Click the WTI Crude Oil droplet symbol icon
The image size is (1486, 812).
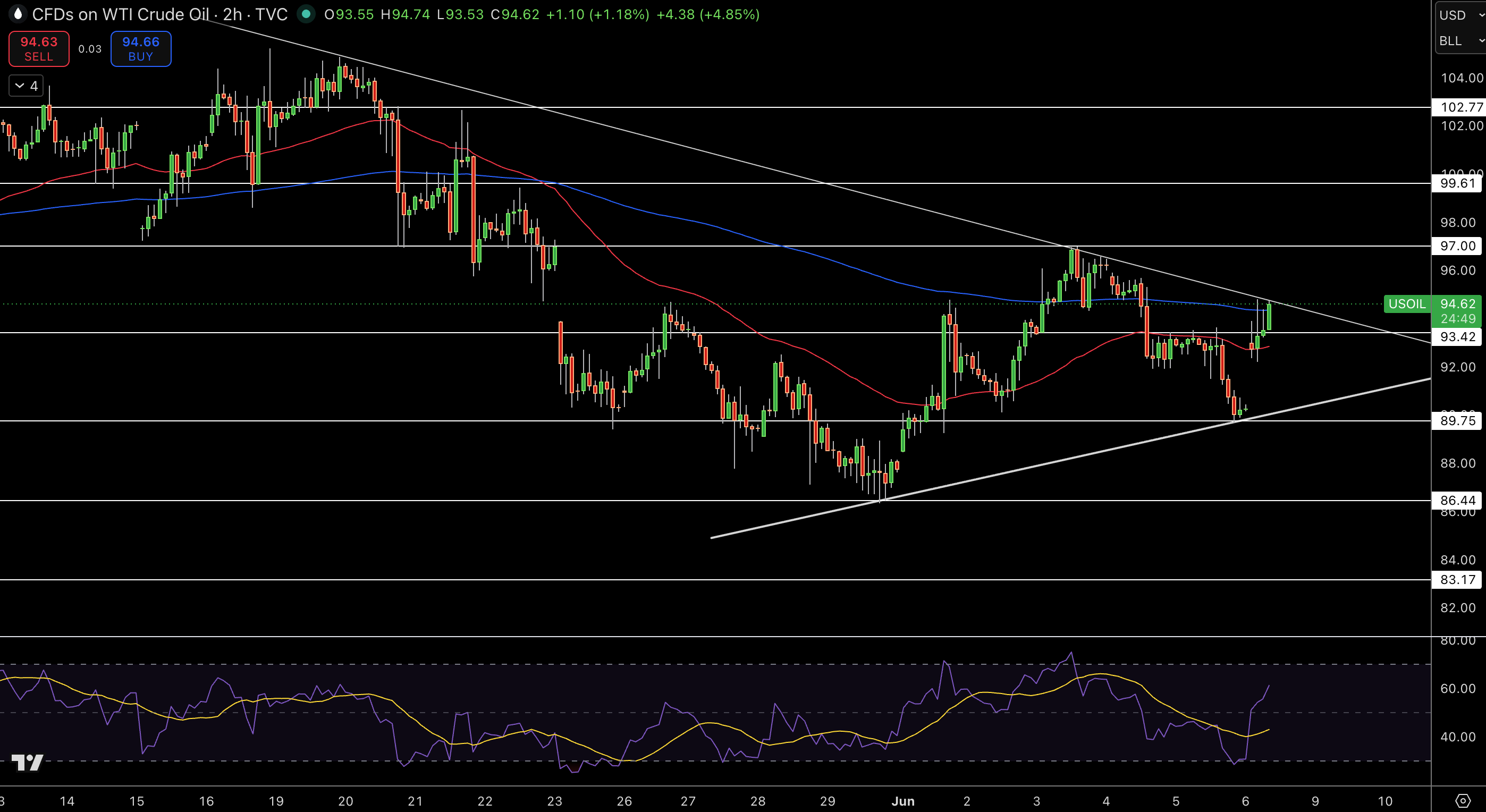point(18,14)
